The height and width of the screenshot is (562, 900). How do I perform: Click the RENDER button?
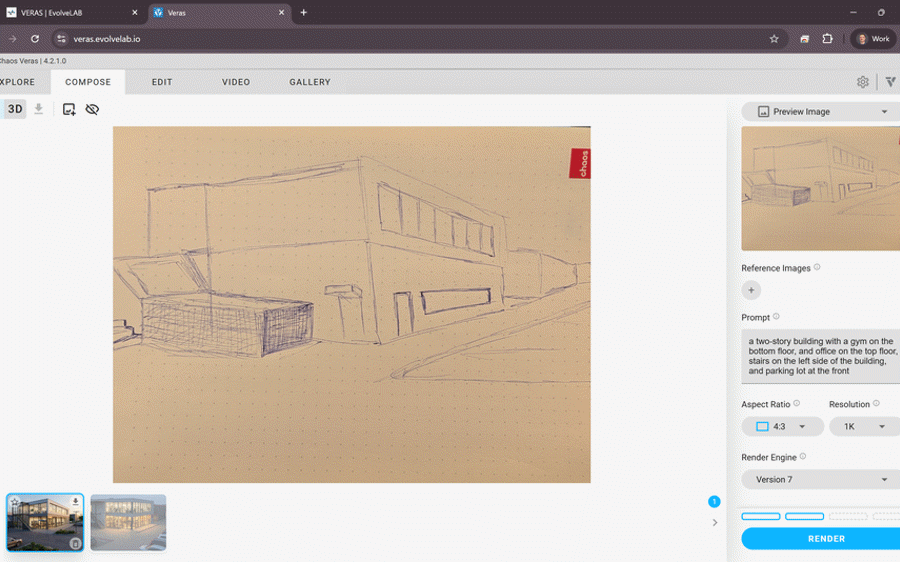(821, 538)
